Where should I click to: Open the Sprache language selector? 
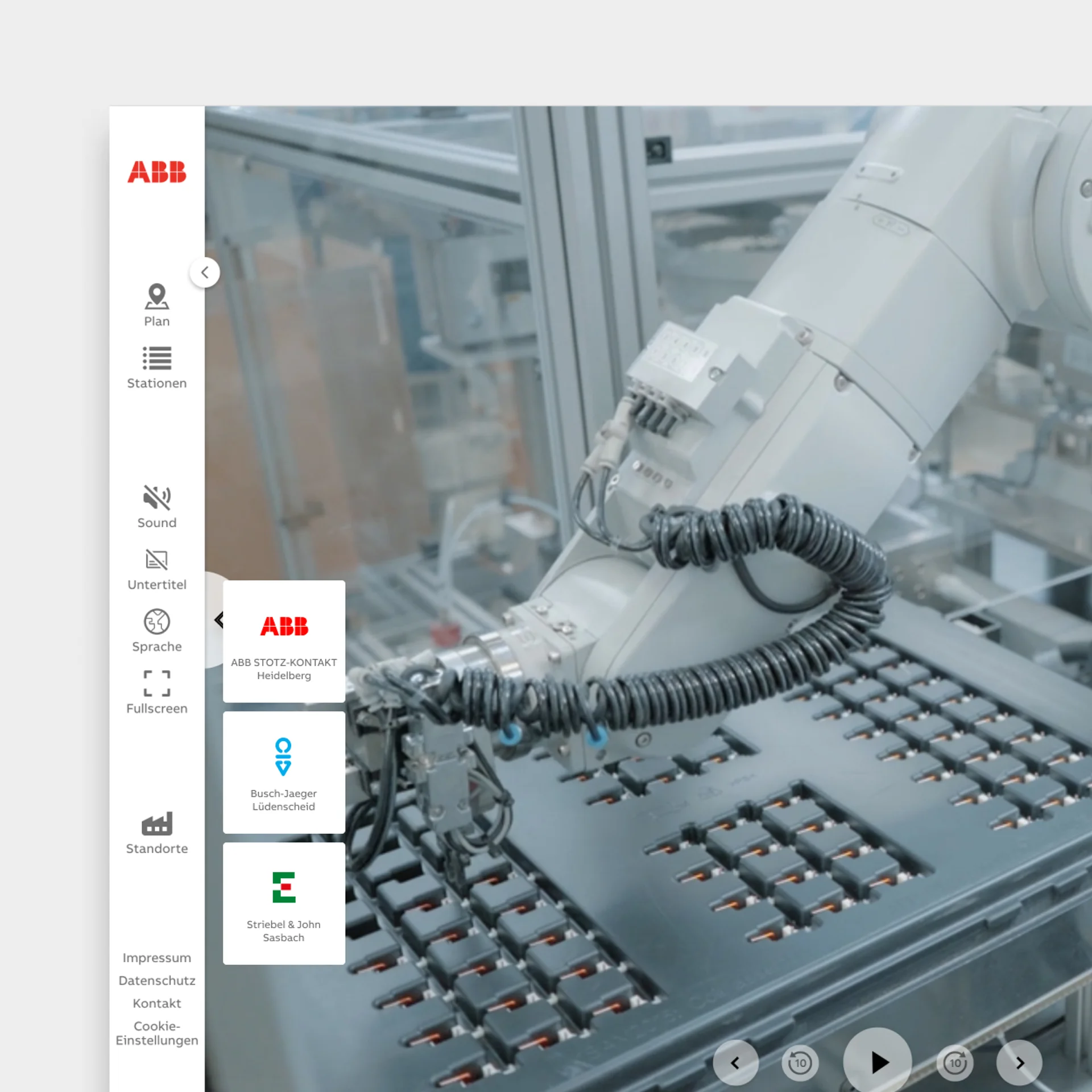click(156, 631)
